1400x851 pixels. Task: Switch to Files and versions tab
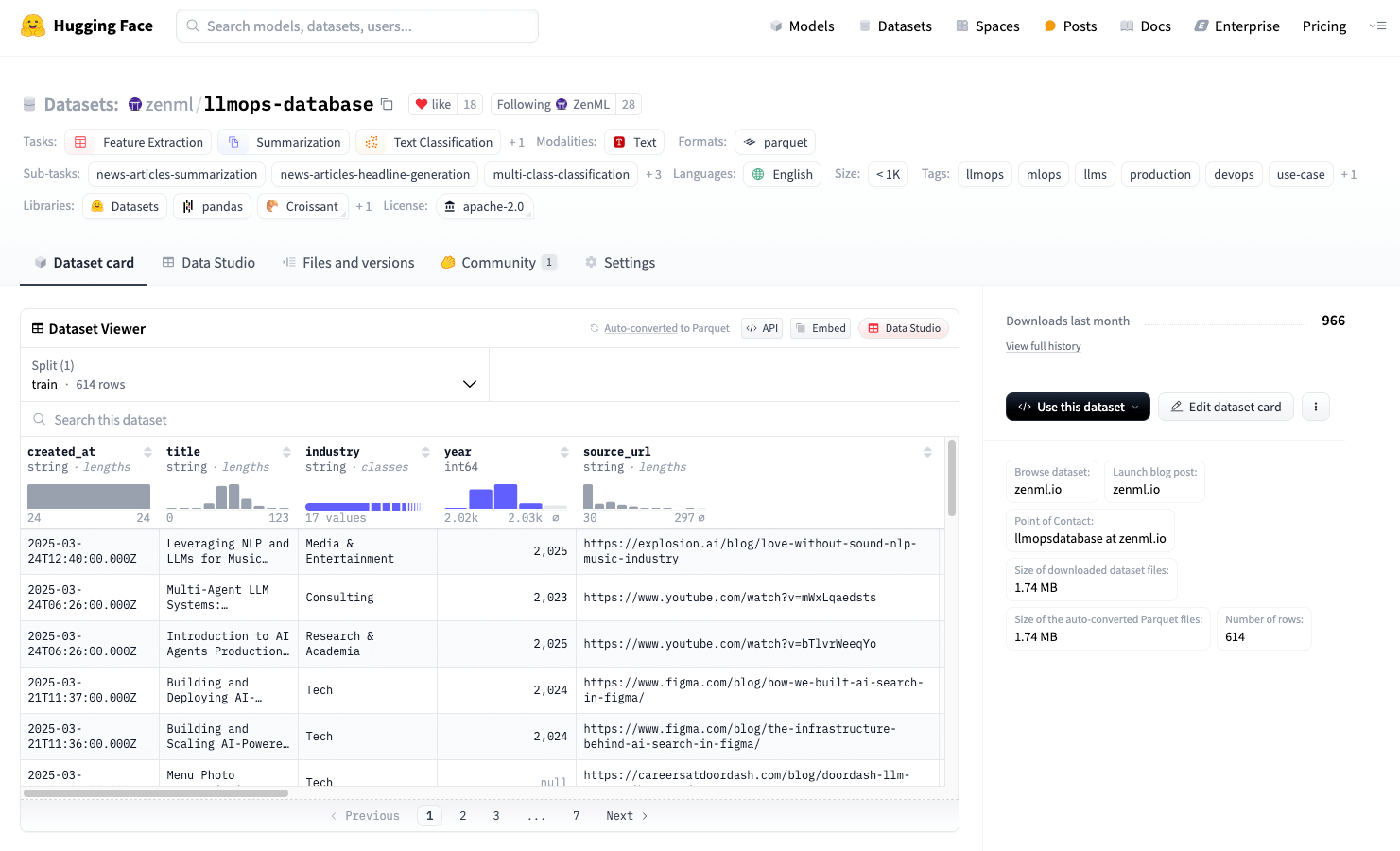[348, 263]
